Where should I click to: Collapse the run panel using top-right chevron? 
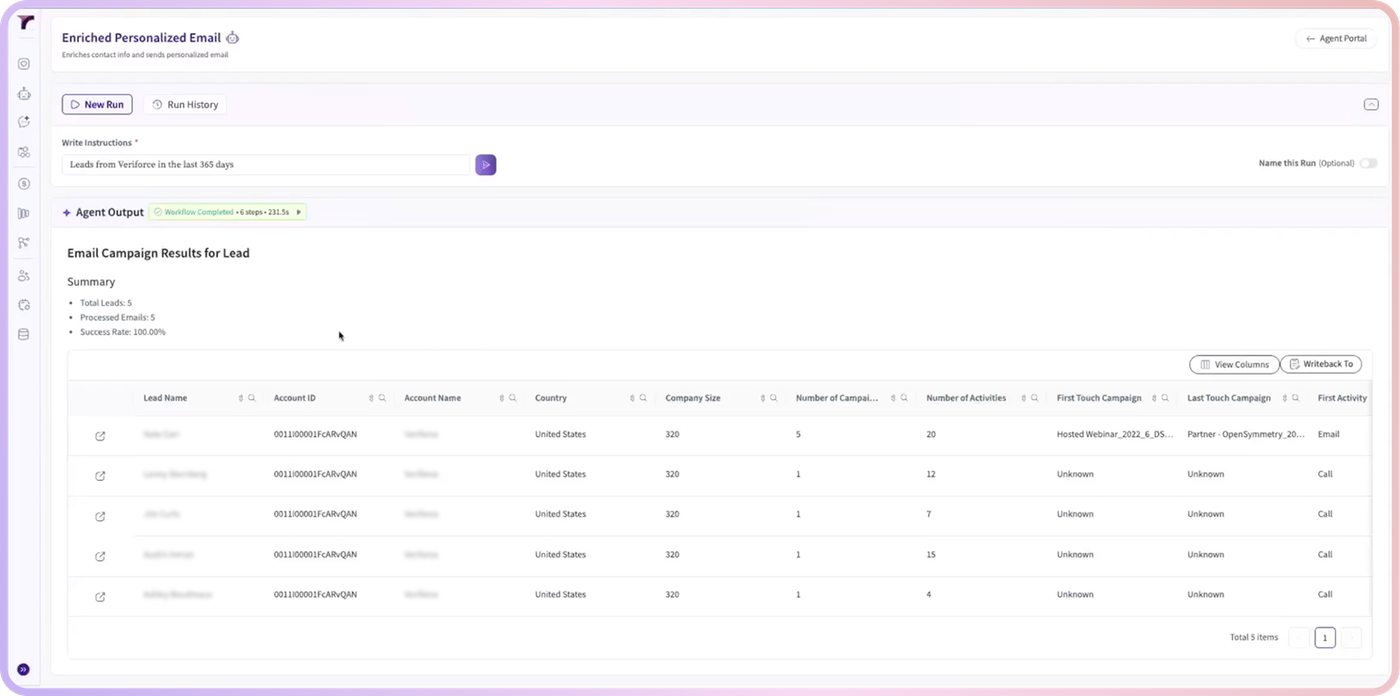(x=1371, y=104)
